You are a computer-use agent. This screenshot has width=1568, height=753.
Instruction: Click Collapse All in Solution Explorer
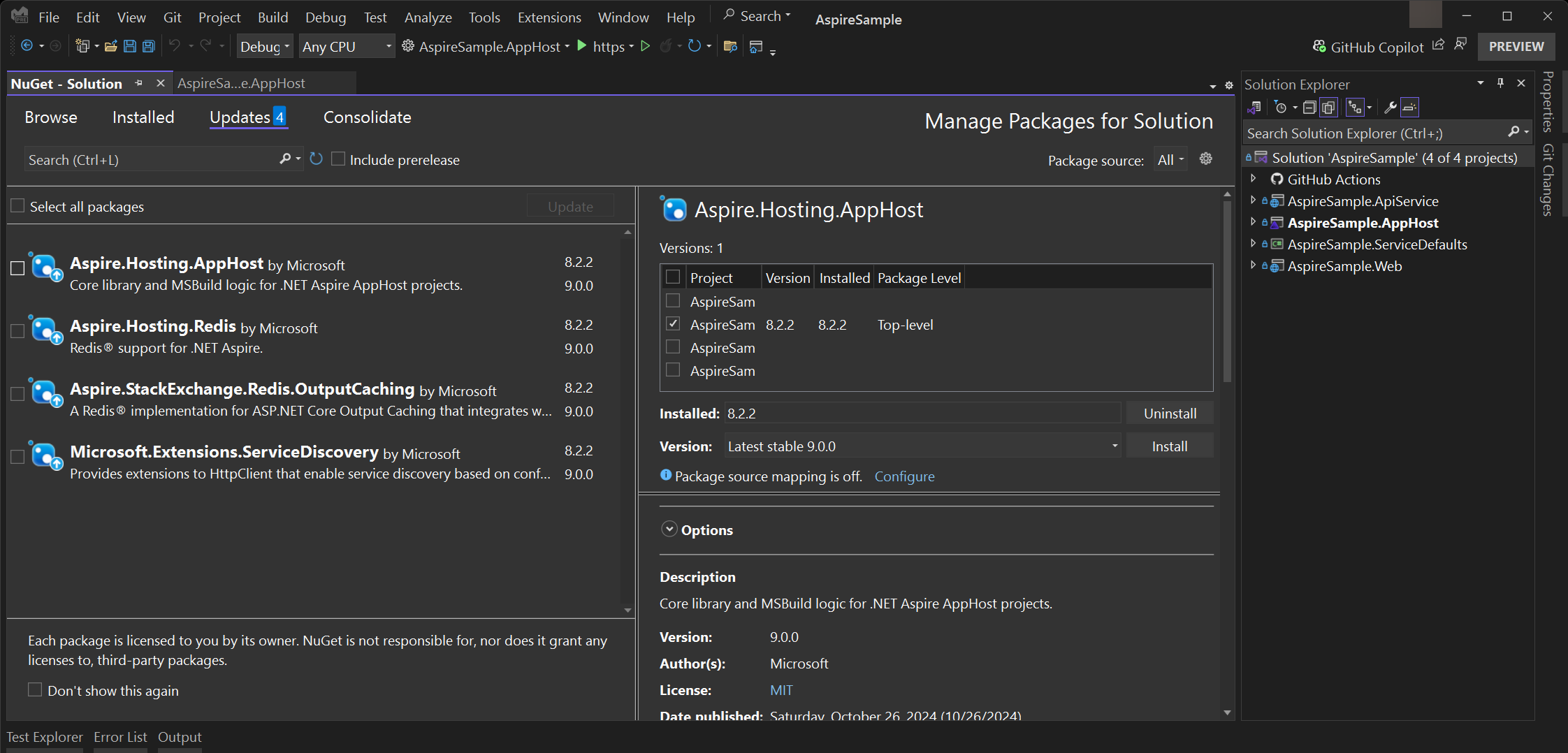(1309, 108)
